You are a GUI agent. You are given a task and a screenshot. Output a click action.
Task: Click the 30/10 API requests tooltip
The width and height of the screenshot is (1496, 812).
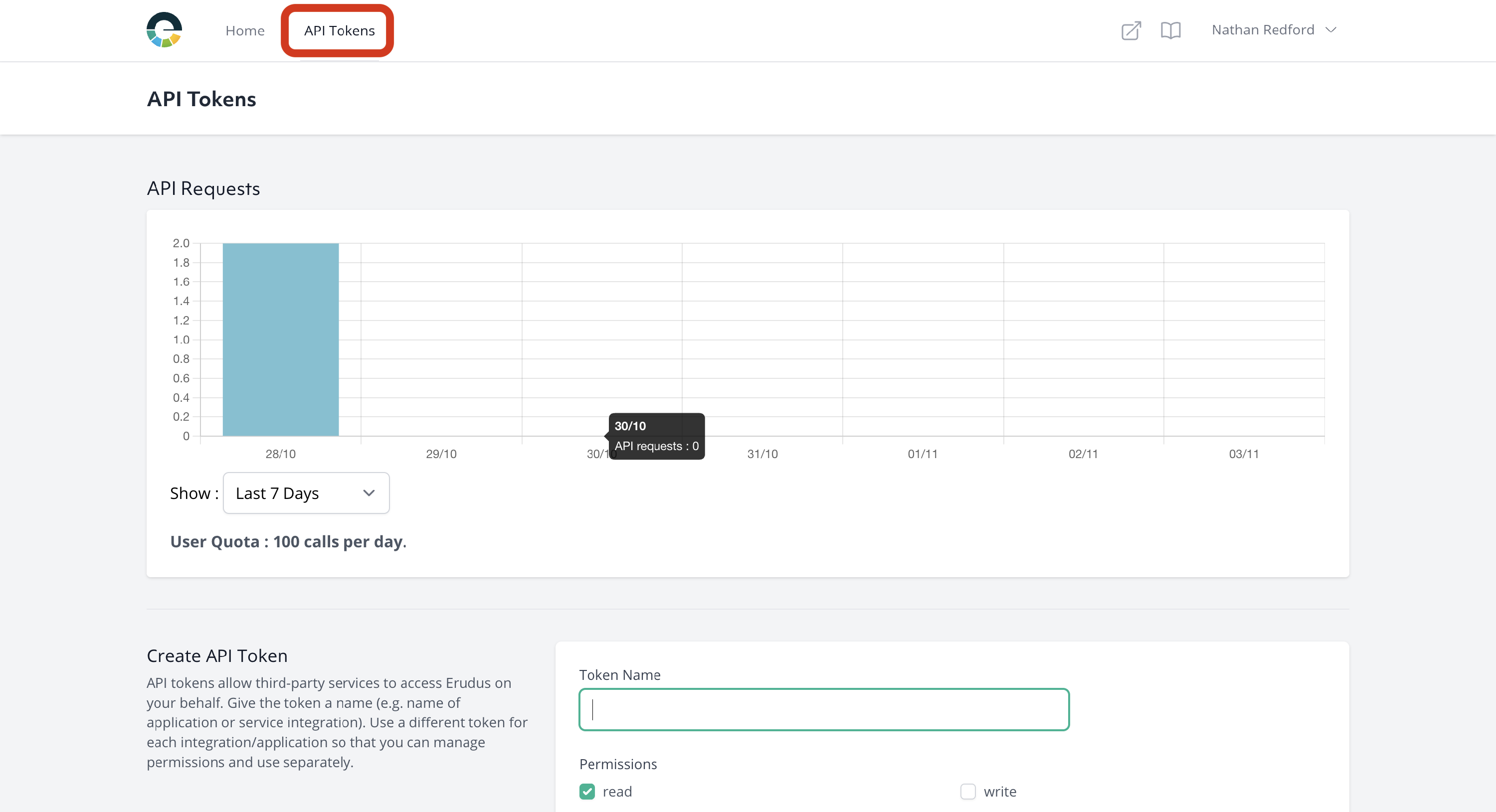click(656, 437)
